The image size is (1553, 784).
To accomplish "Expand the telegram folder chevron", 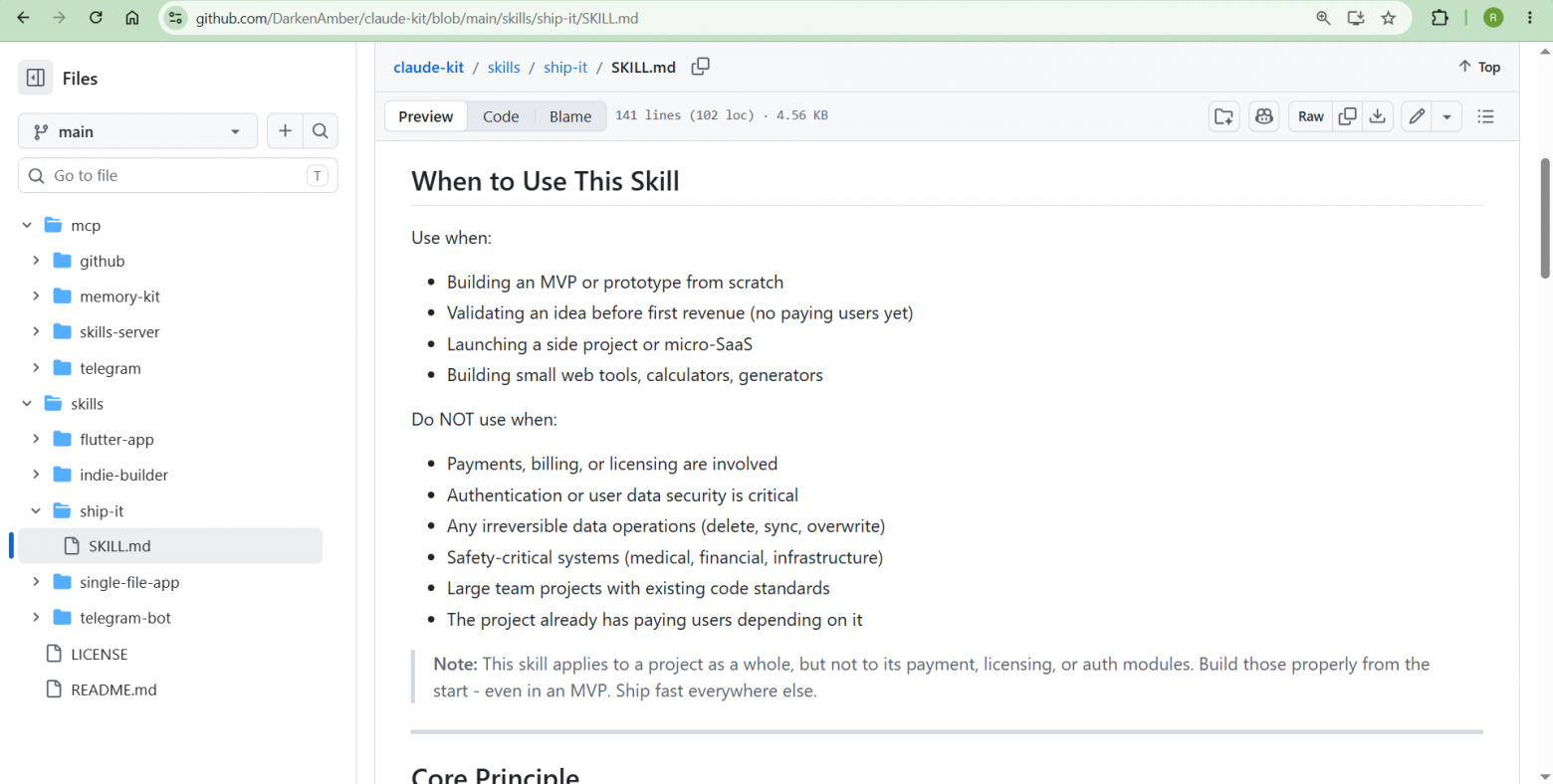I will click(36, 368).
